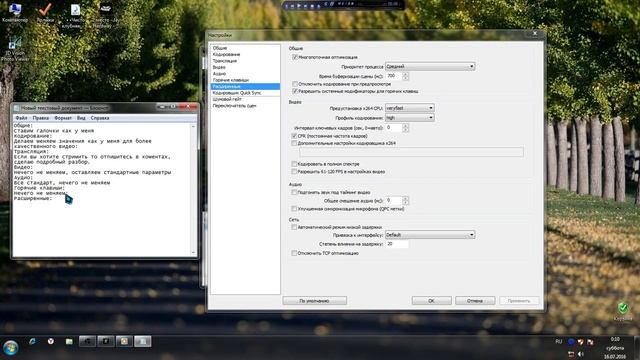
Task: Check Подогнать звук под тайминг видео
Action: pos(294,192)
